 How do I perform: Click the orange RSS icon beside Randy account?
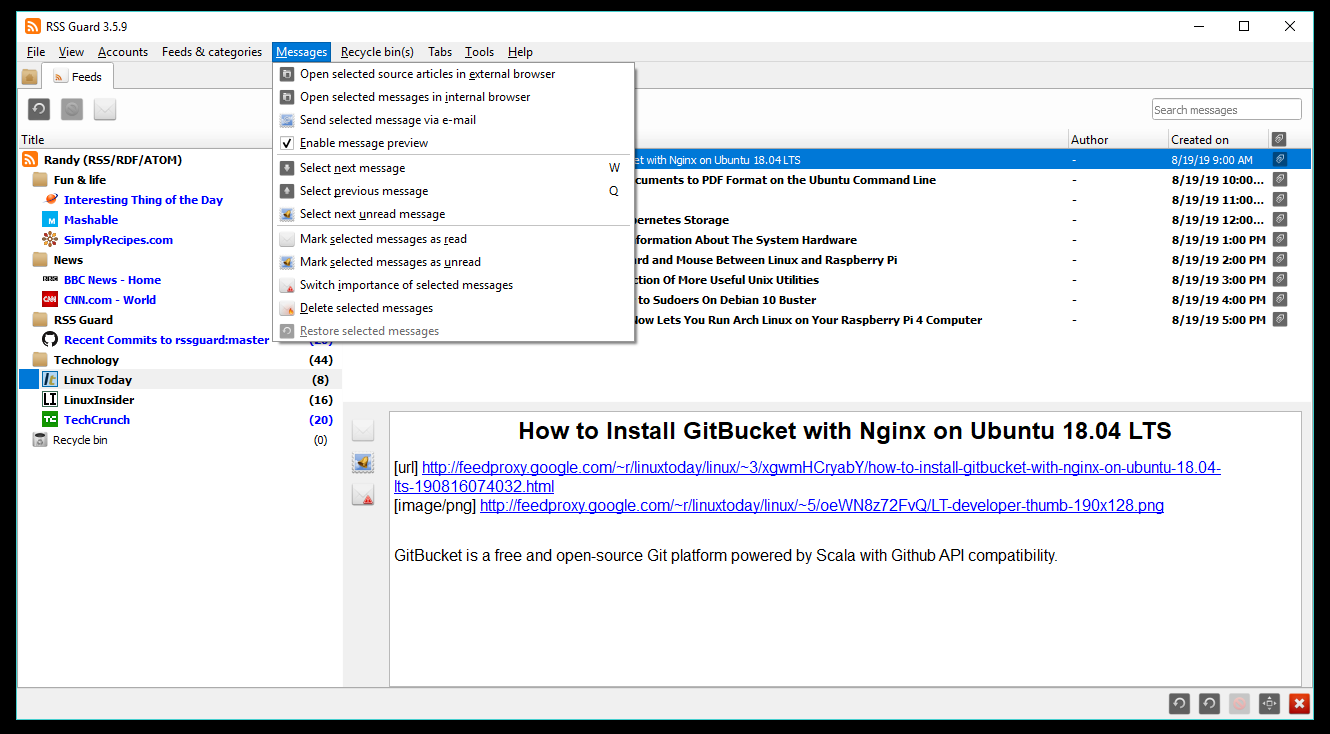click(30, 160)
